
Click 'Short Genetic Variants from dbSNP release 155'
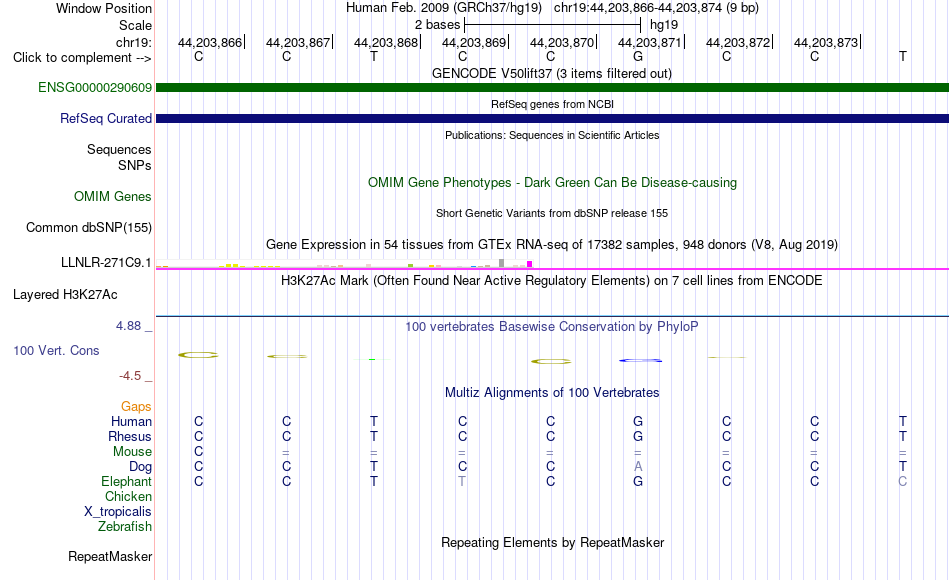552,213
